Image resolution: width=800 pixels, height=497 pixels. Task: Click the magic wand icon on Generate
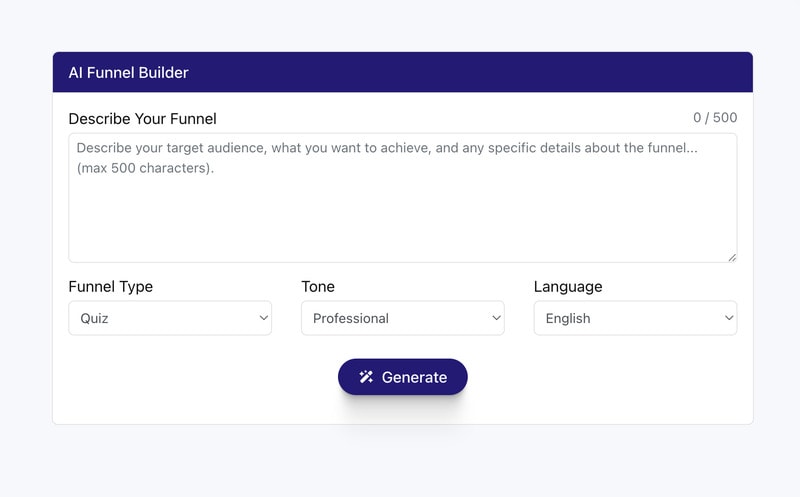[x=366, y=377]
